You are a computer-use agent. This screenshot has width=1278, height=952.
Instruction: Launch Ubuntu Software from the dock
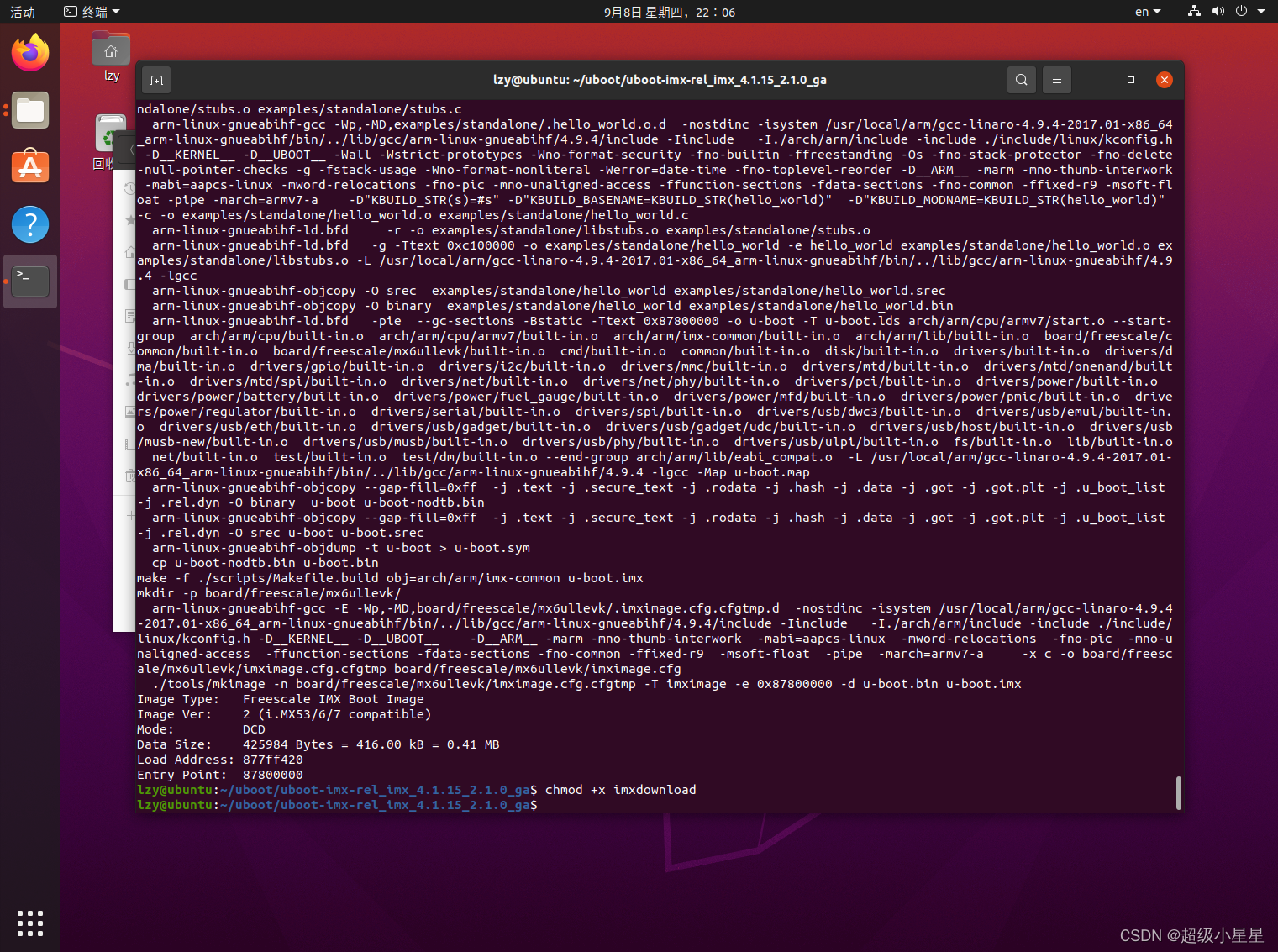[x=30, y=167]
